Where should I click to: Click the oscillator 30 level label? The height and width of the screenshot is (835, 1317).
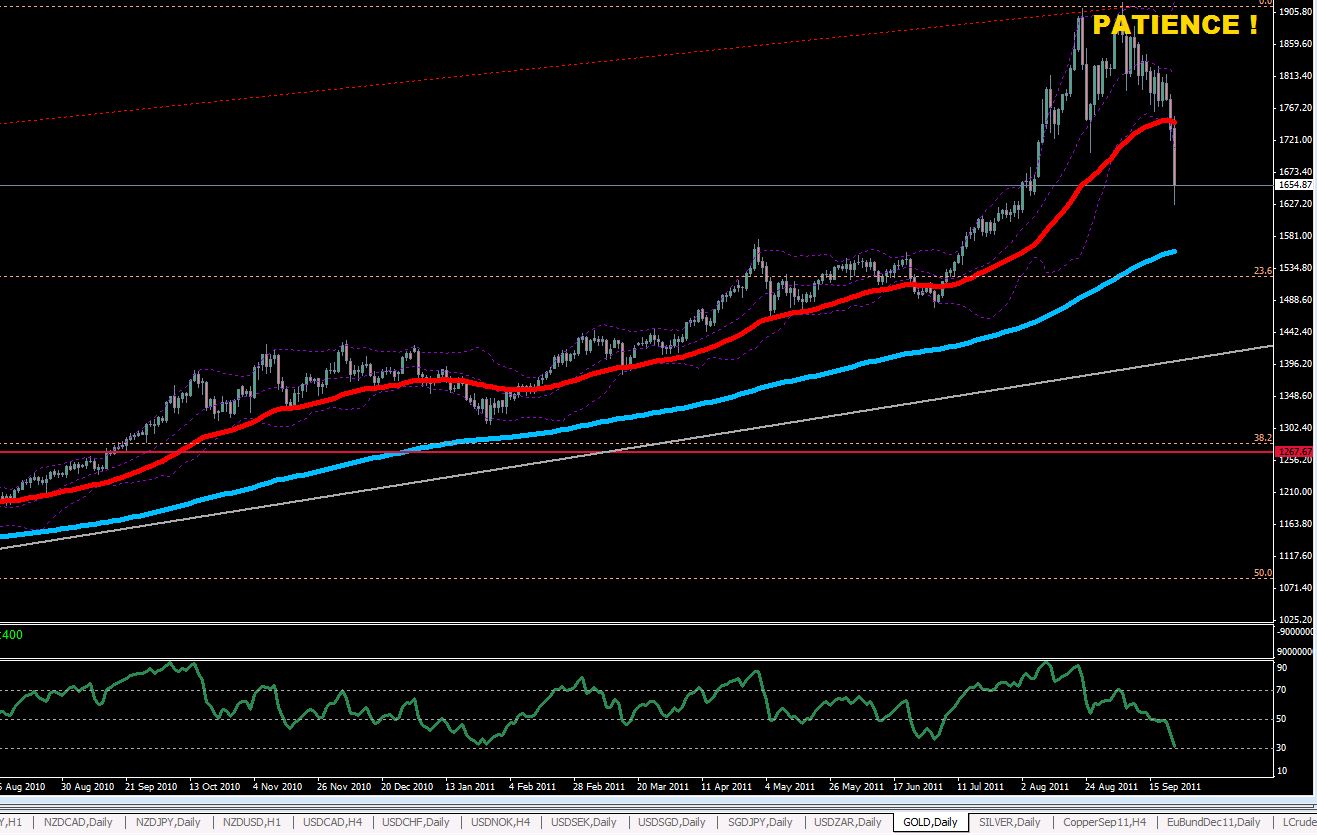pyautogui.click(x=1283, y=748)
